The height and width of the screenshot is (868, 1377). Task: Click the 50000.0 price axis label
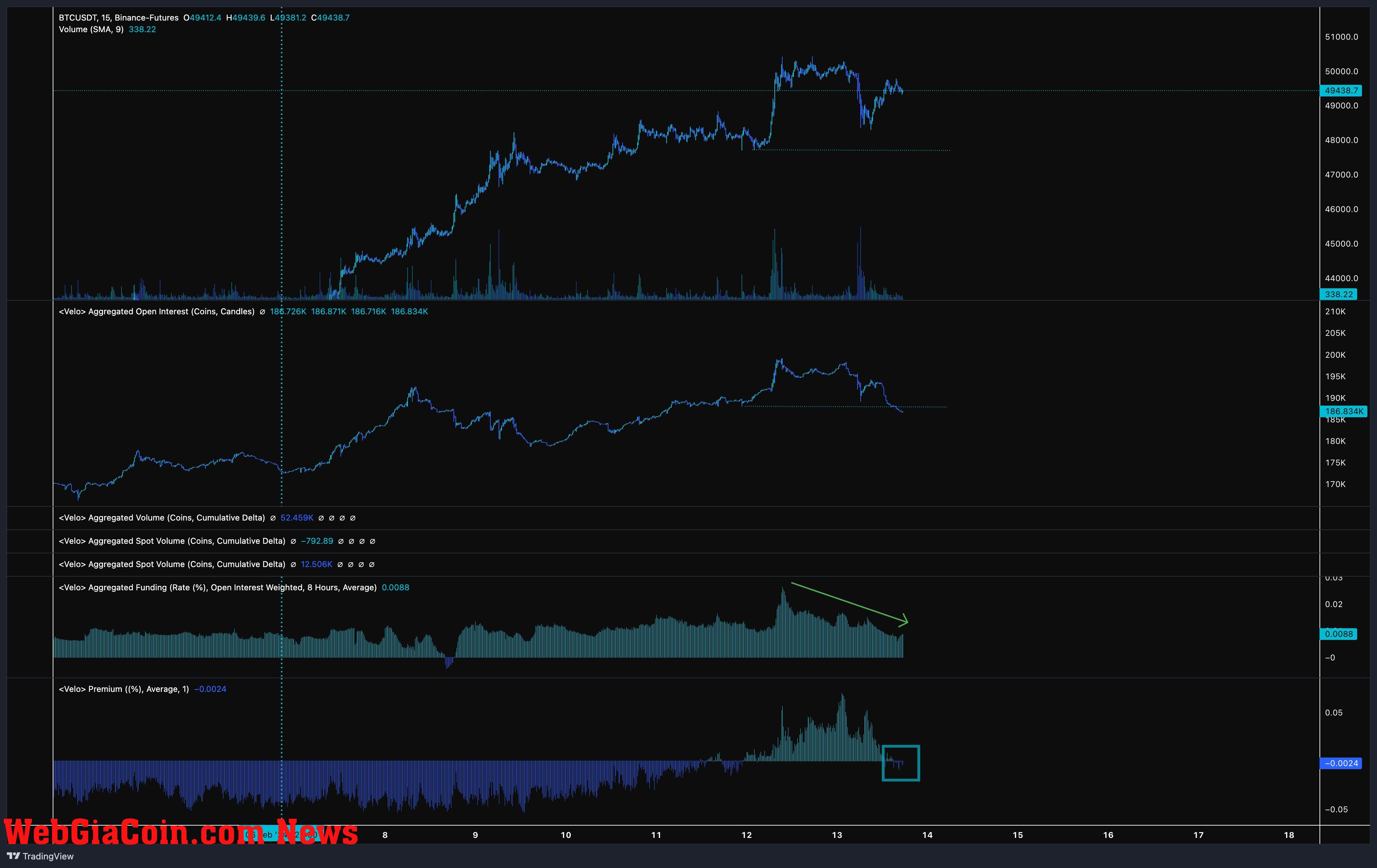(1341, 71)
